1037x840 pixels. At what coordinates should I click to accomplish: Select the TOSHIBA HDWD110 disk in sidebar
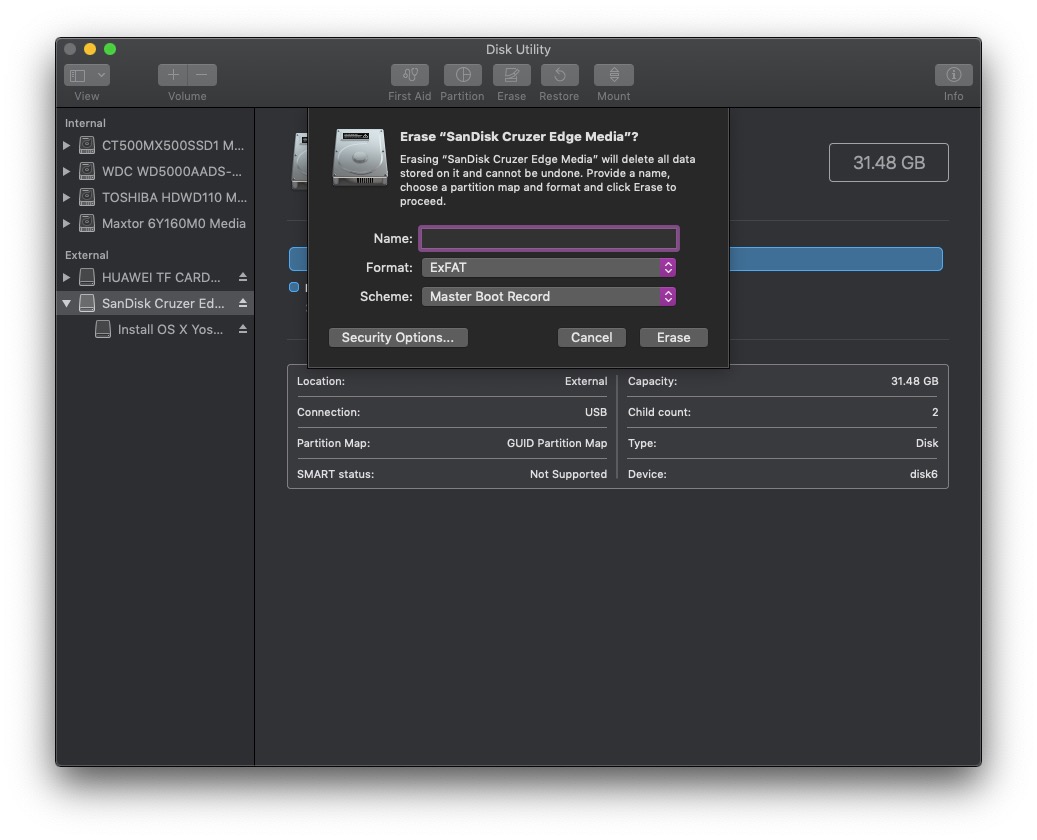173,197
